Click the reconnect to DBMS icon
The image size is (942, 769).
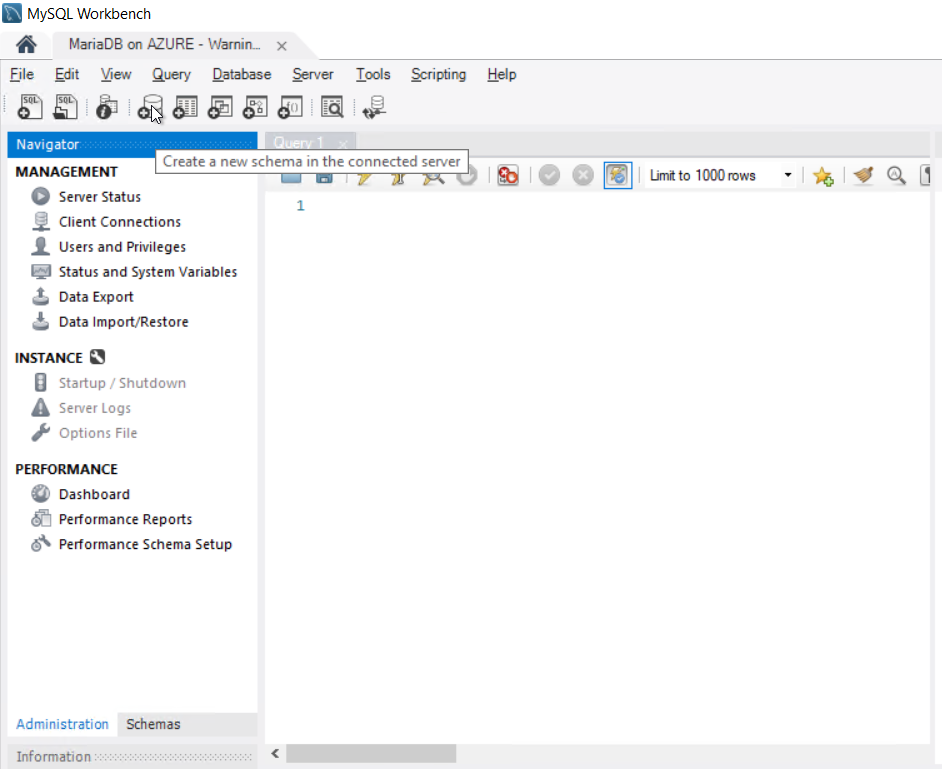tap(375, 108)
